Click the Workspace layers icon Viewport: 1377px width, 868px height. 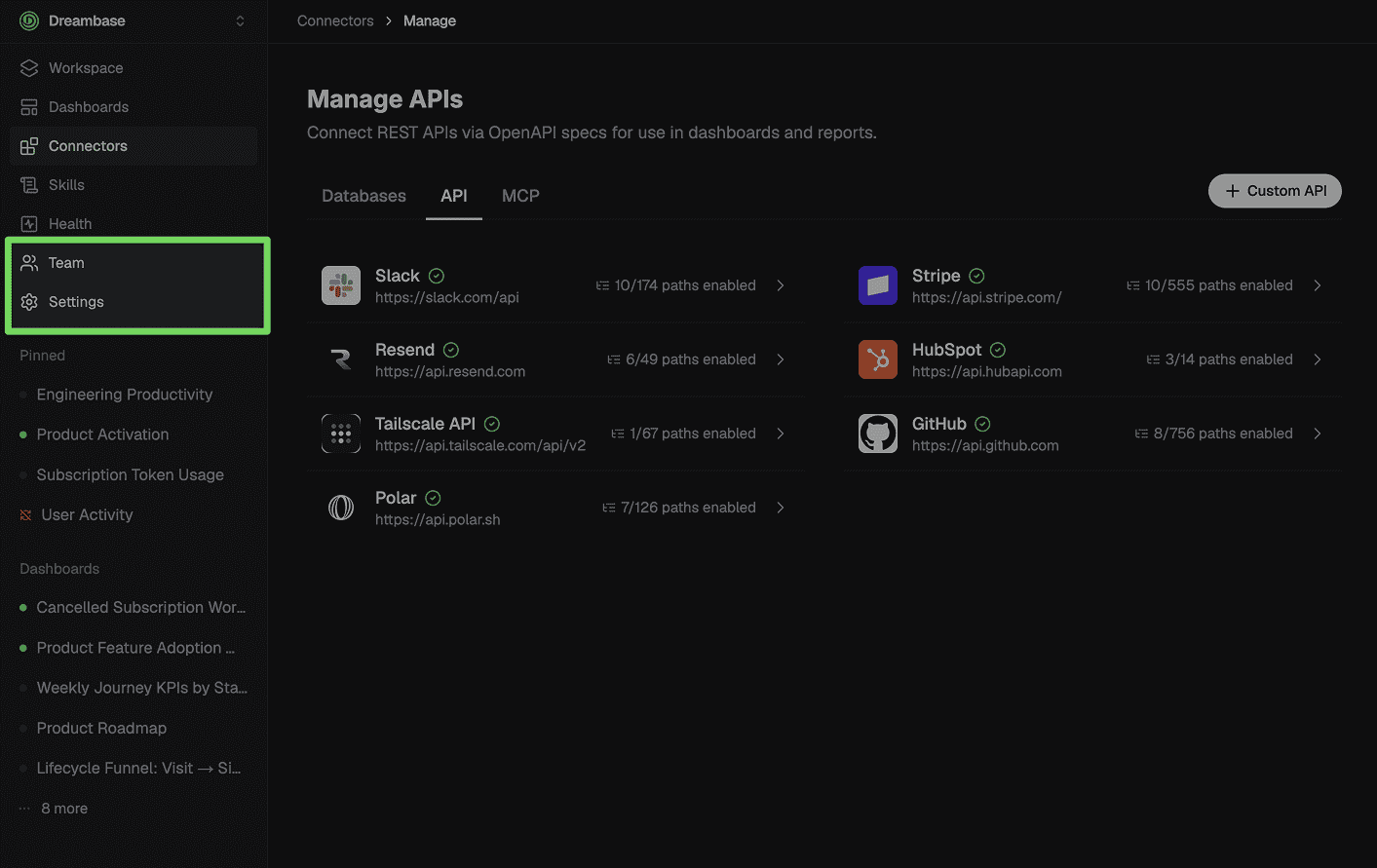tap(29, 68)
